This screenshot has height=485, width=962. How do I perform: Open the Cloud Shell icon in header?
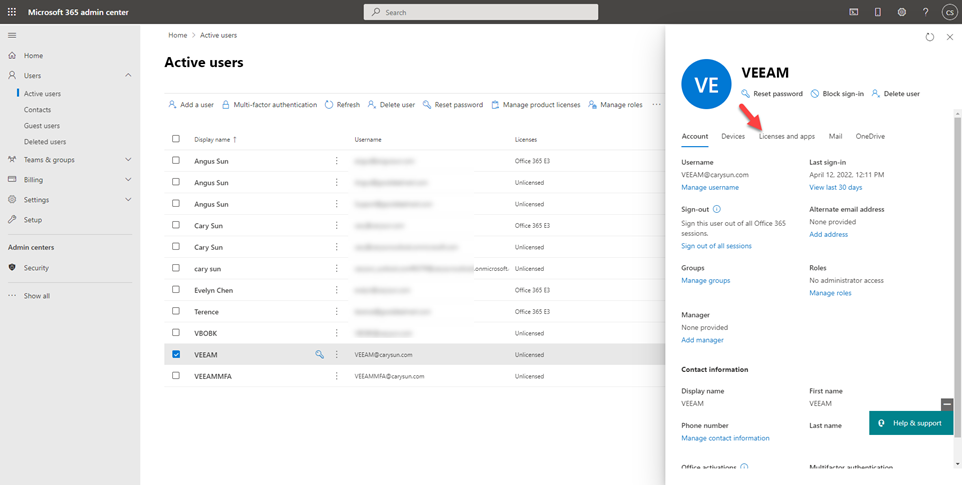(853, 12)
